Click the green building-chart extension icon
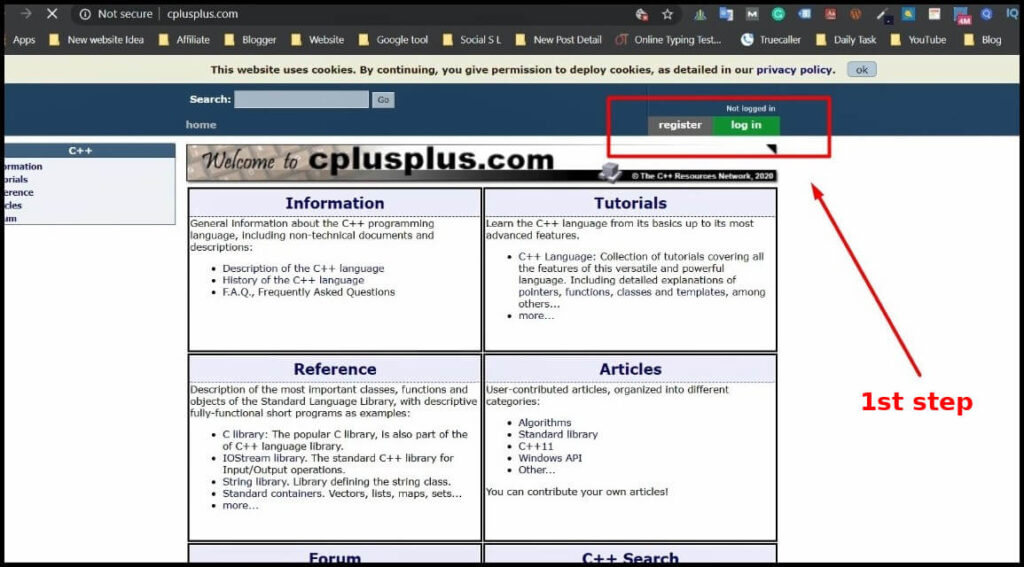 [x=700, y=14]
